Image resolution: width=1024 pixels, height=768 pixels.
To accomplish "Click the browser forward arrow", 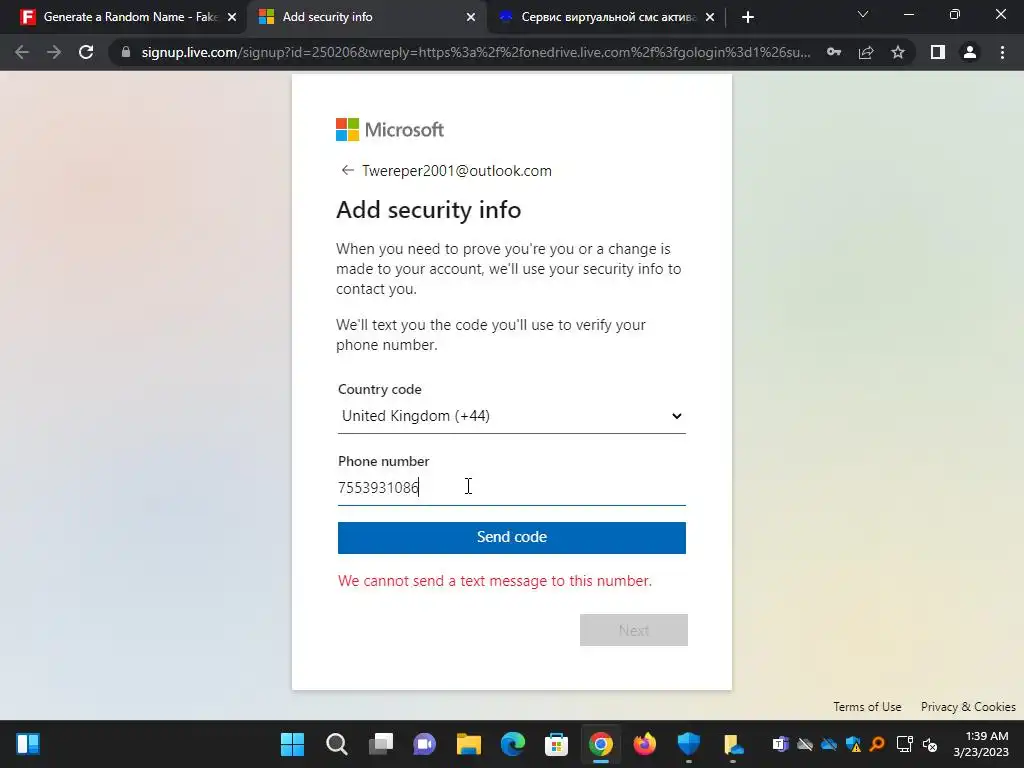I will click(x=54, y=52).
